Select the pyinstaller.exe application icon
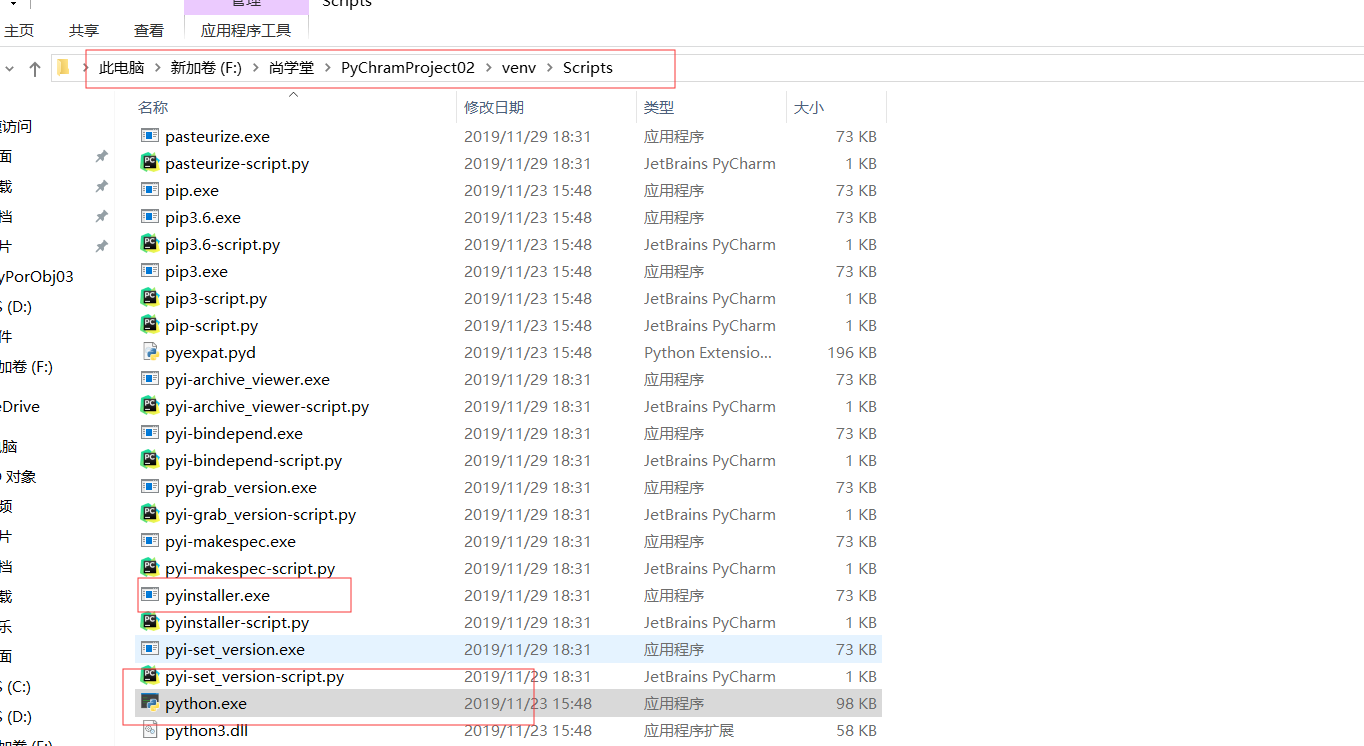Viewport: 1364px width, 746px height. tap(150, 595)
